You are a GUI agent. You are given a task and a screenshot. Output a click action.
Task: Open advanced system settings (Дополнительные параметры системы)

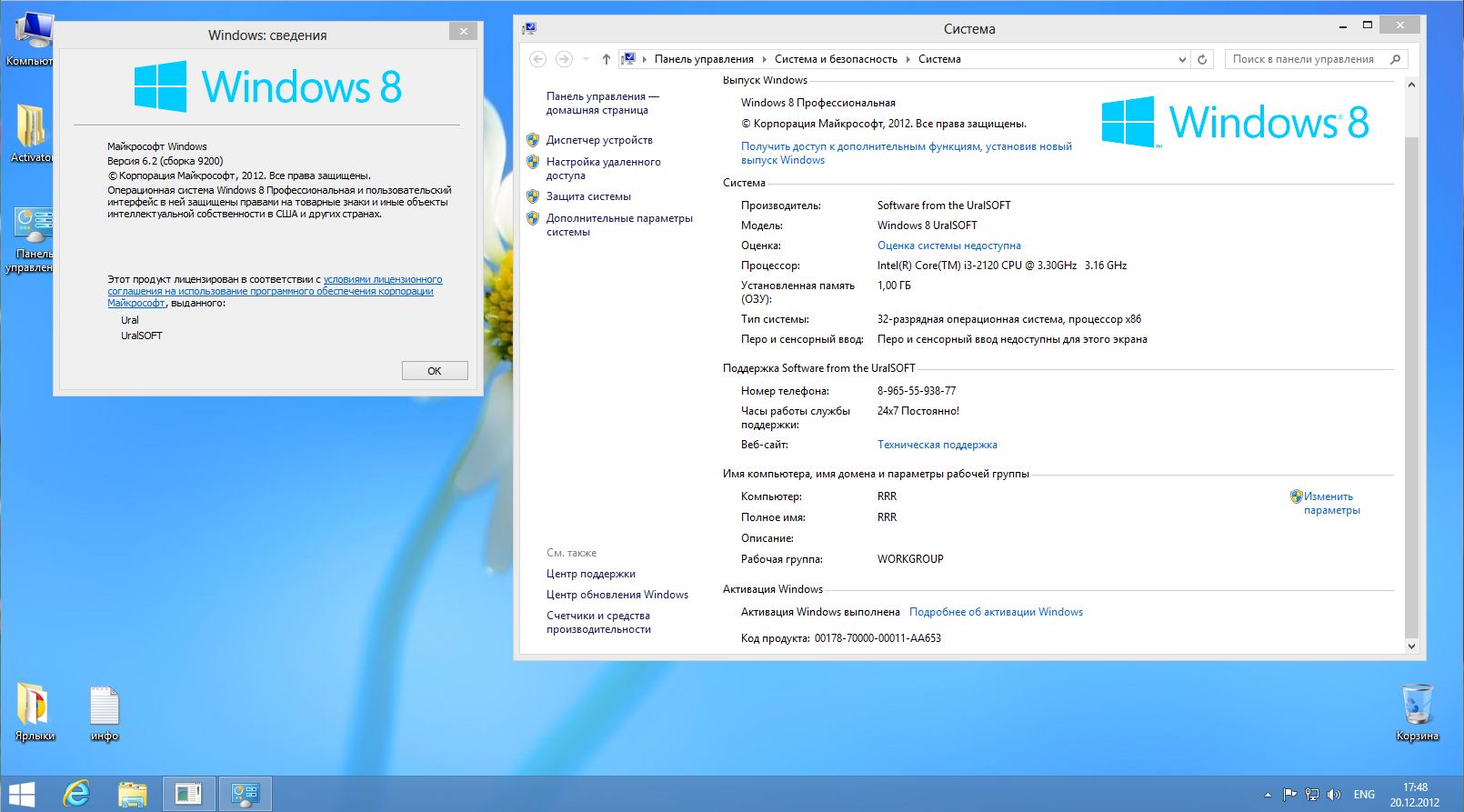coord(619,225)
